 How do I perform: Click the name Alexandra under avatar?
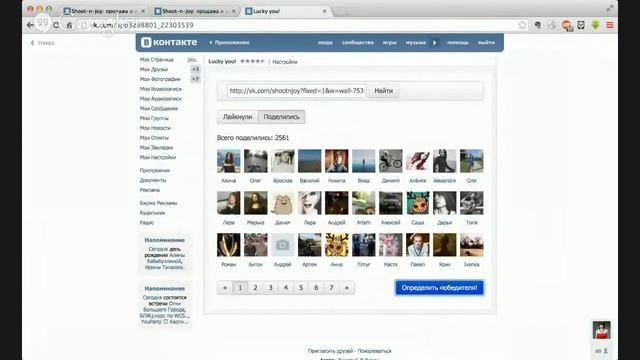click(444, 180)
